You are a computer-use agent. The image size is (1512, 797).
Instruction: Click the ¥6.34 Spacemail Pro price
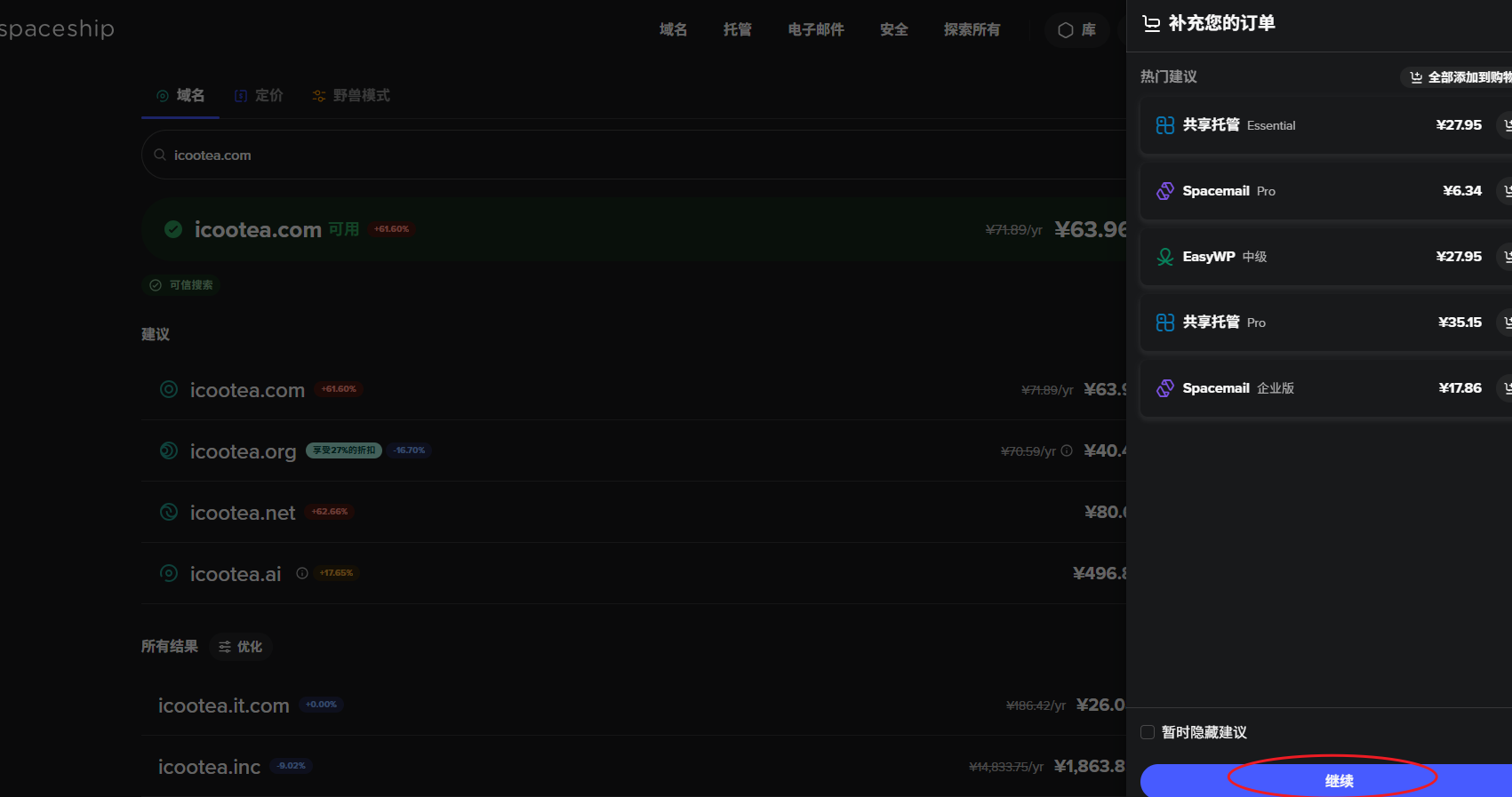[x=1462, y=191]
